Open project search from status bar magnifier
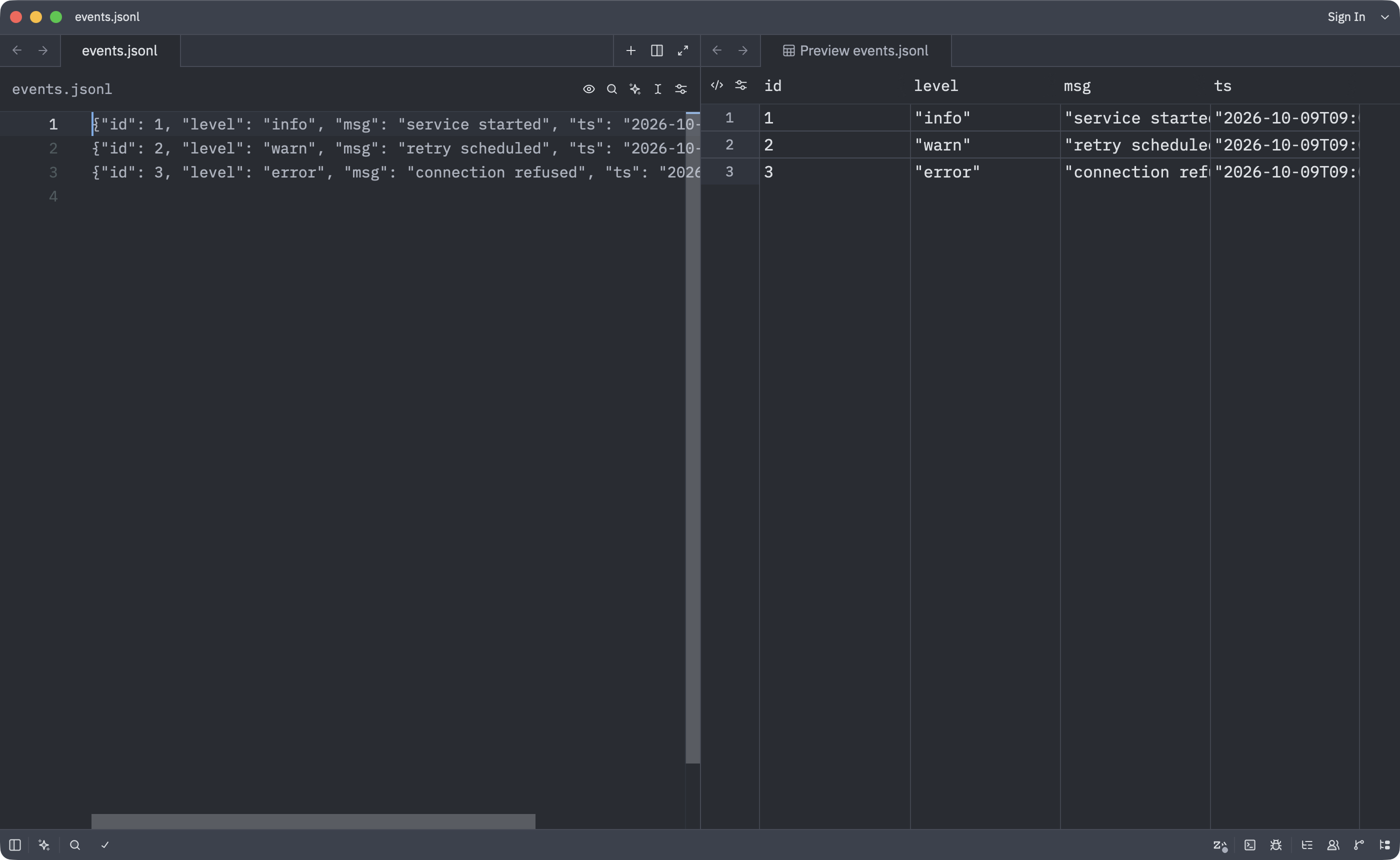This screenshot has width=1400, height=860. pos(74,845)
